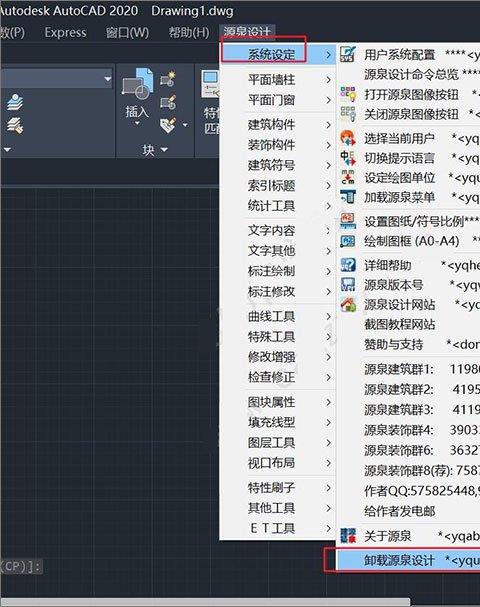The image size is (480, 607).
Task: Click the edit attributes tag icon
Action: click(168, 125)
